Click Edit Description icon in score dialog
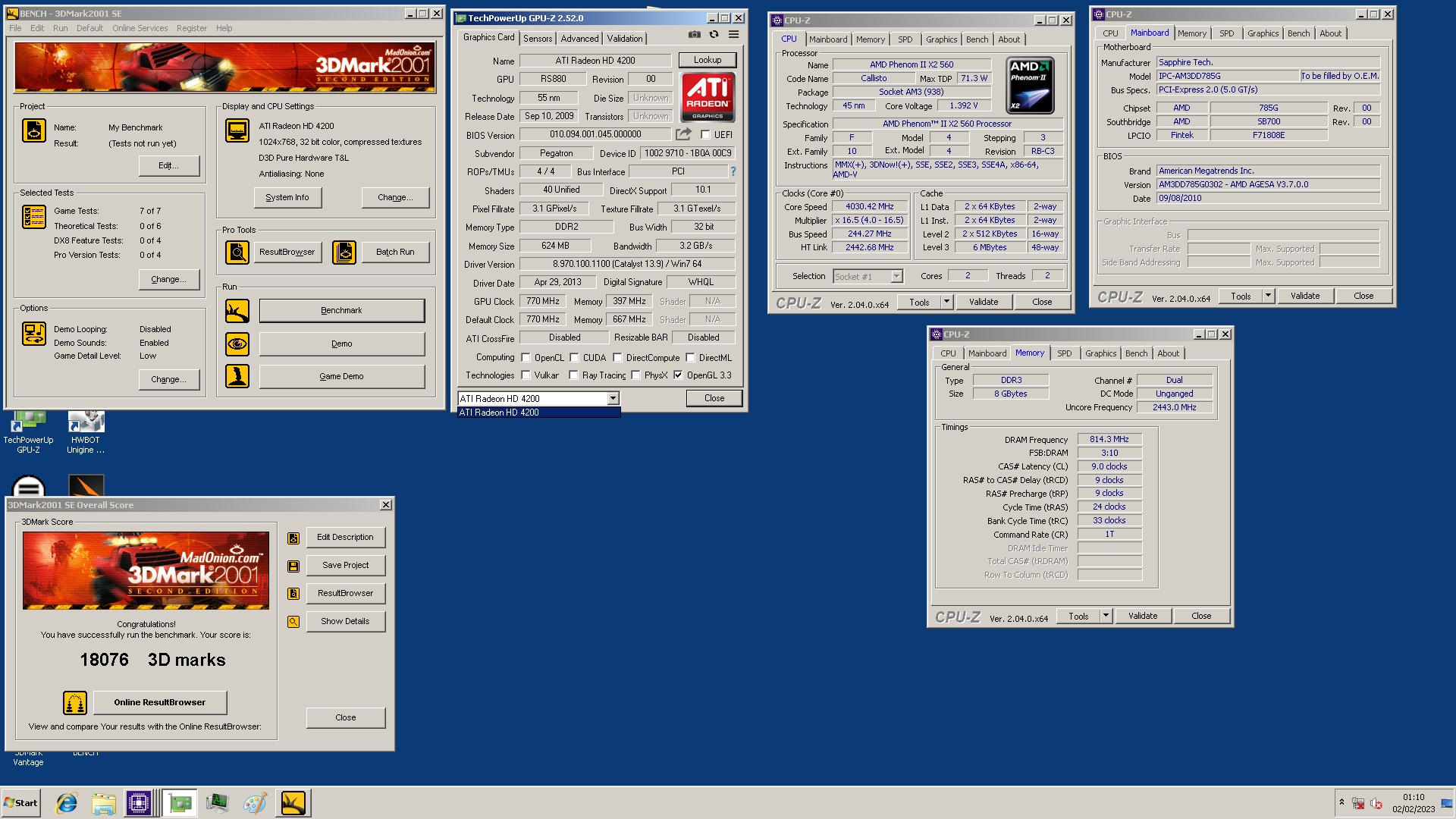This screenshot has width=1456, height=819. click(293, 538)
